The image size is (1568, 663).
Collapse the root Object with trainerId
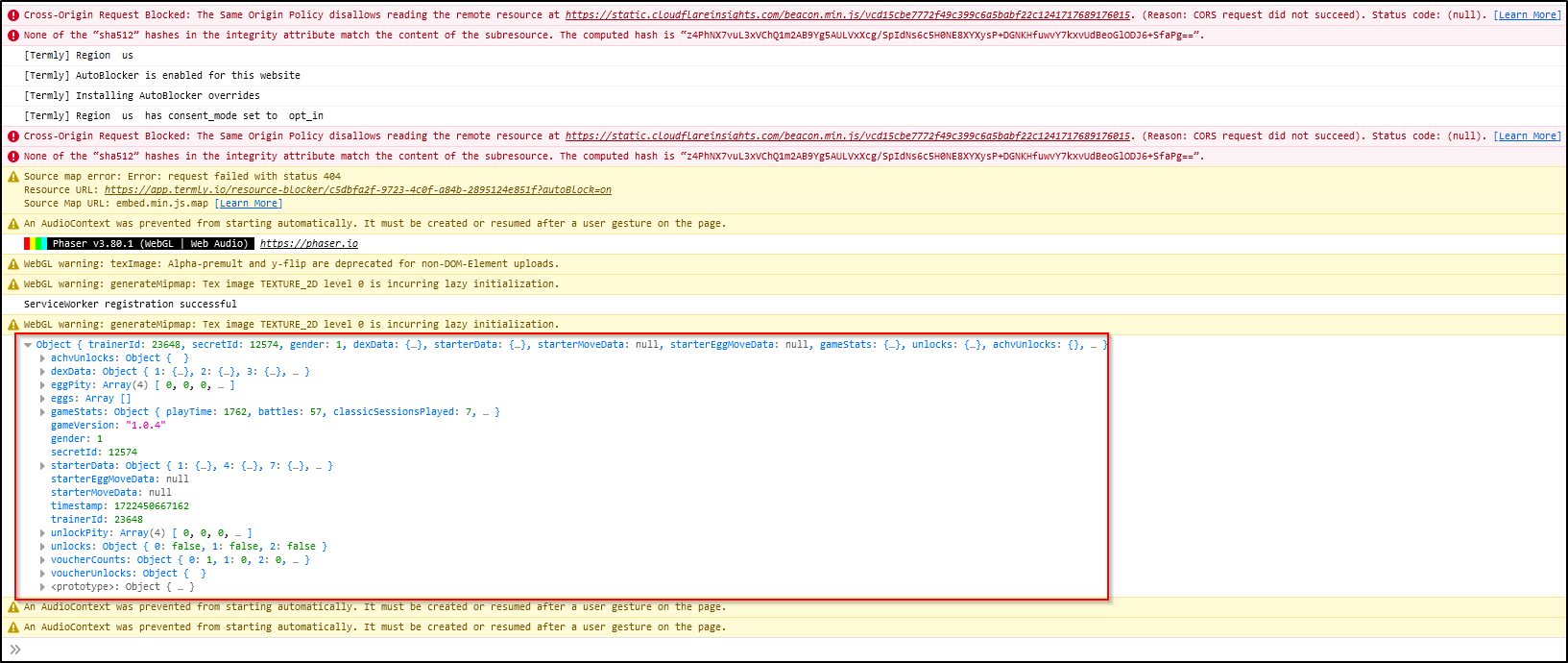(x=28, y=345)
